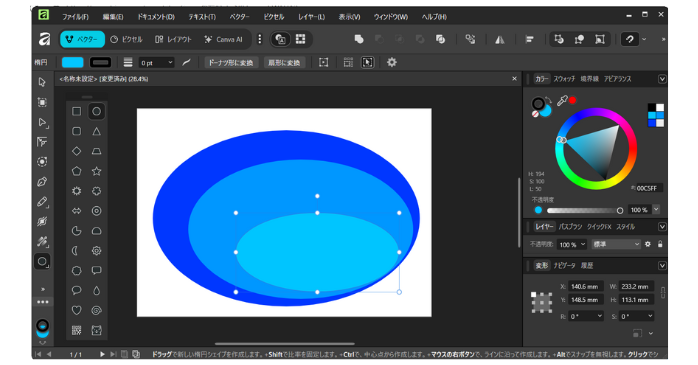Screen dimensions: 698x365
Task: Choose the Donut shape
Action: click(96, 211)
